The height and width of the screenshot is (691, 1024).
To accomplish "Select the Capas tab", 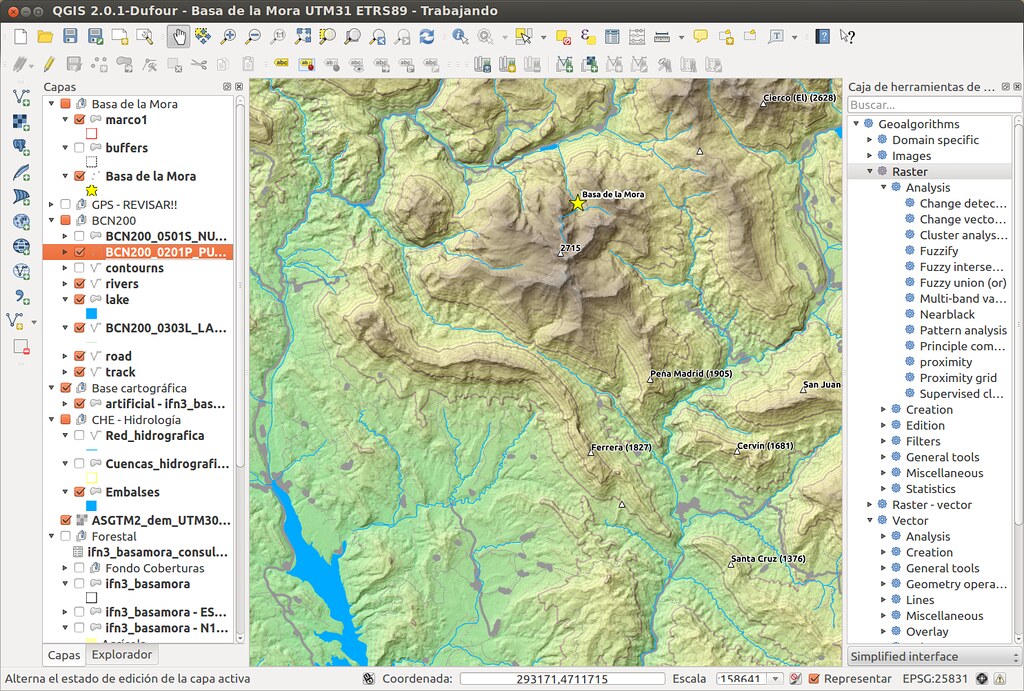I will 63,655.
